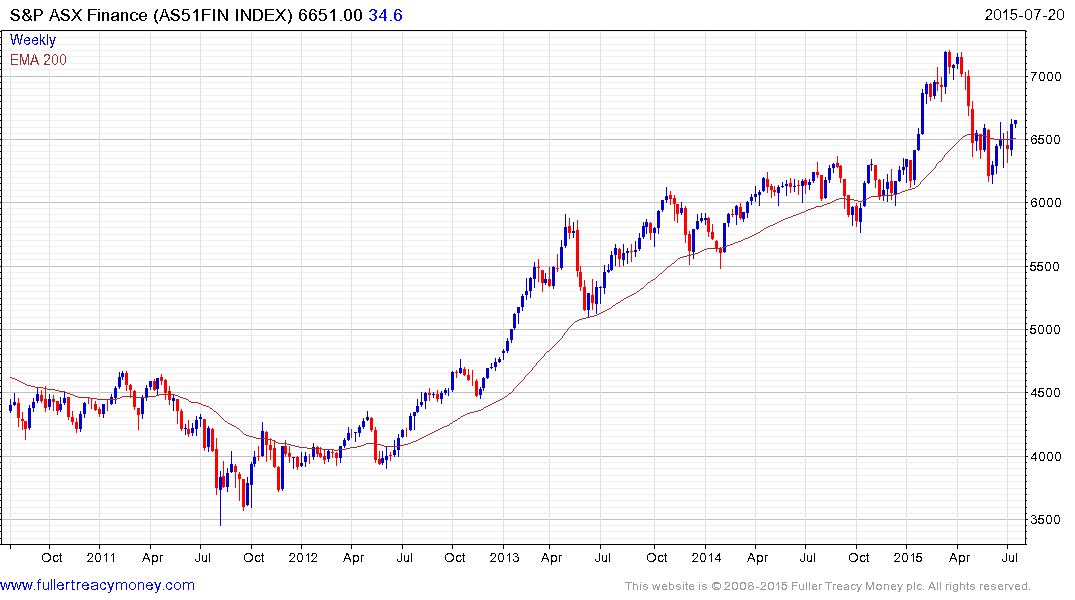
Task: Click the 6000 price axis label
Action: 1046,202
